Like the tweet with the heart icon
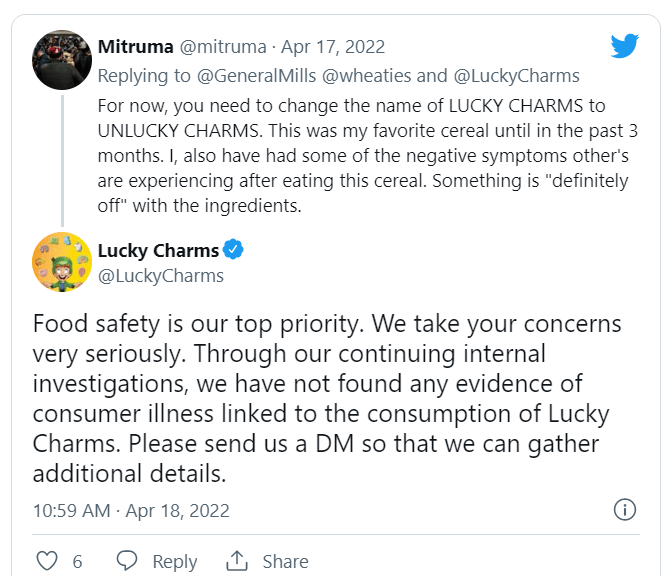This screenshot has width=668, height=576. (46, 561)
